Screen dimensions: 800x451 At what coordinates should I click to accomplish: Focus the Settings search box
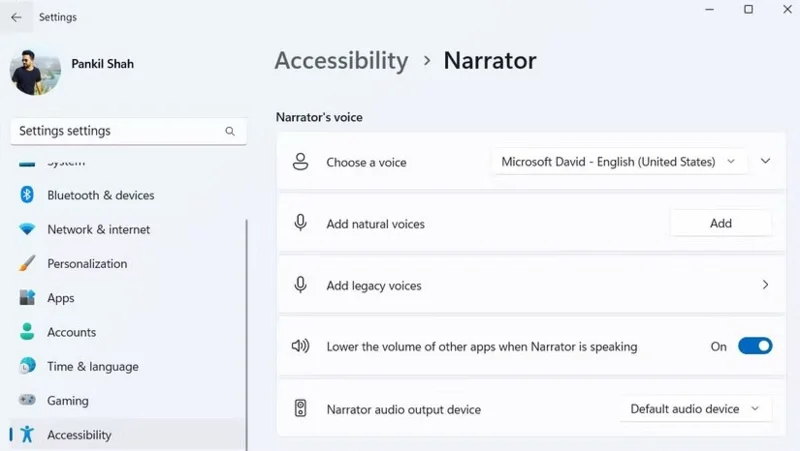tap(129, 131)
